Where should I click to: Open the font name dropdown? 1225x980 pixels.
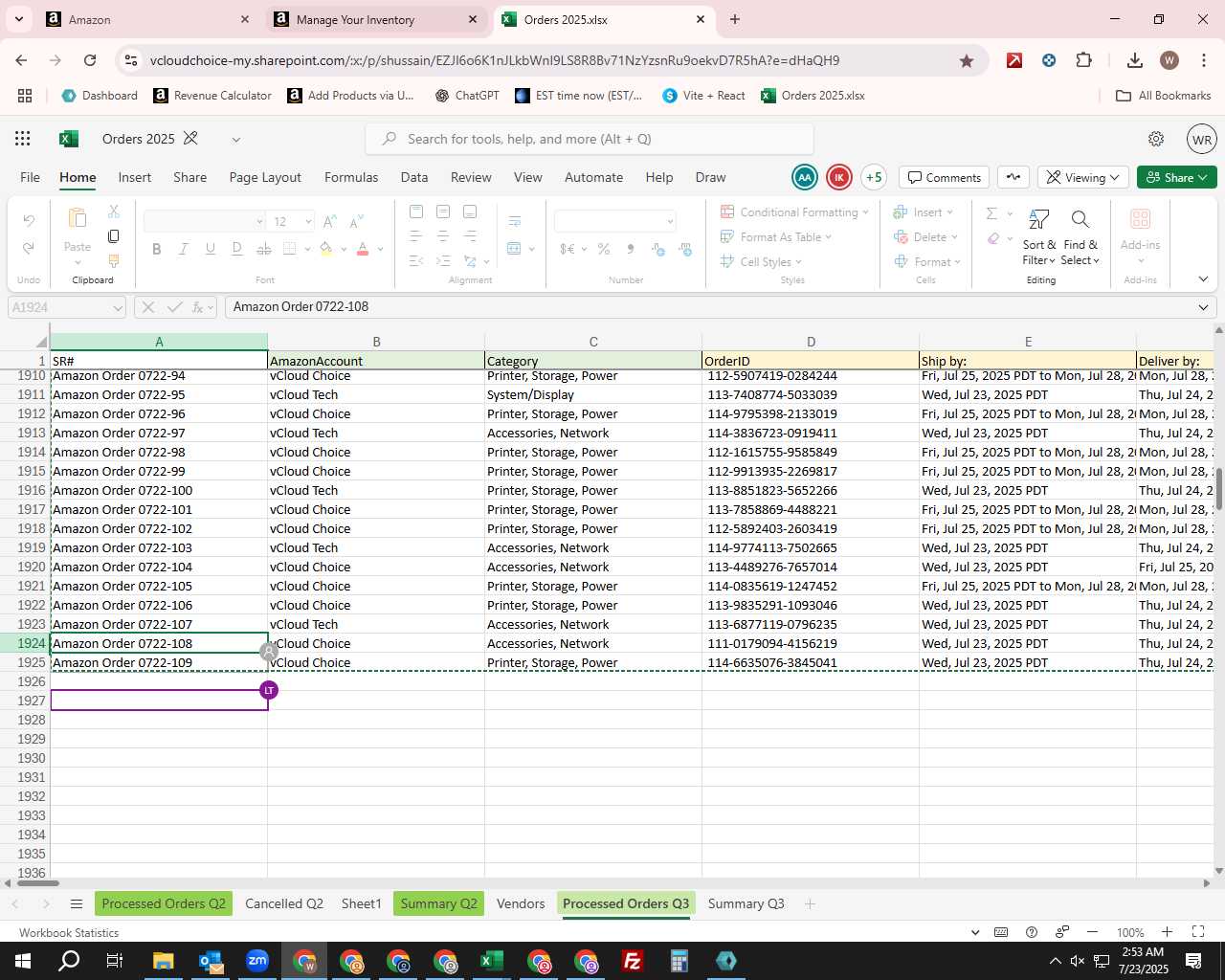point(259,221)
